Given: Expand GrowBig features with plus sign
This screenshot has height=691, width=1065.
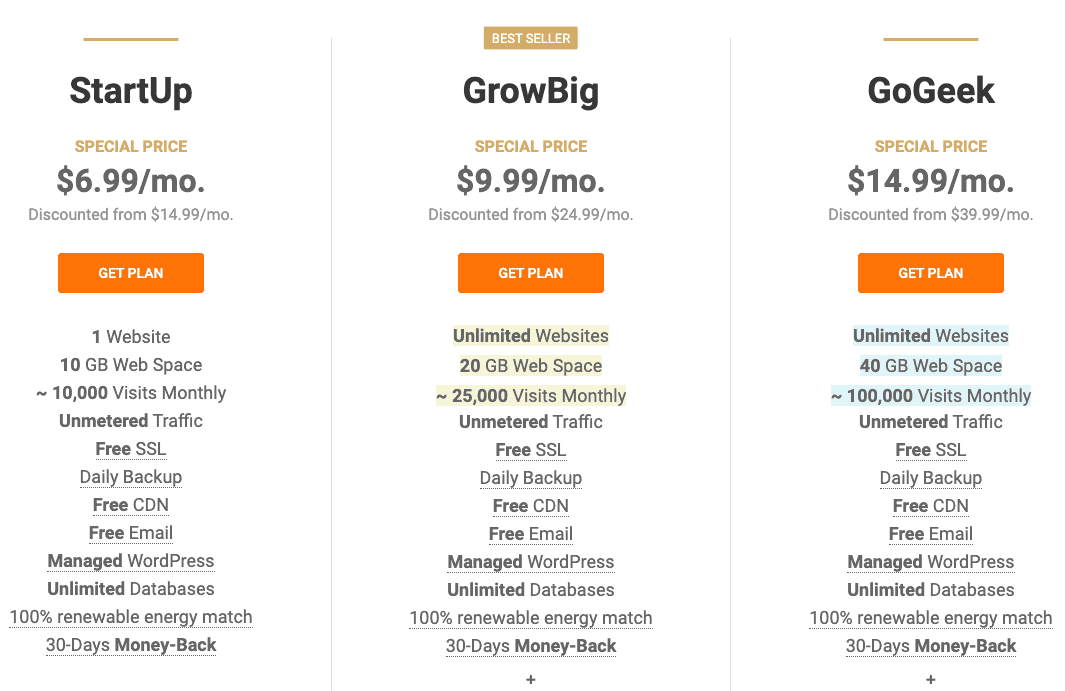Looking at the screenshot, I should tap(531, 680).
